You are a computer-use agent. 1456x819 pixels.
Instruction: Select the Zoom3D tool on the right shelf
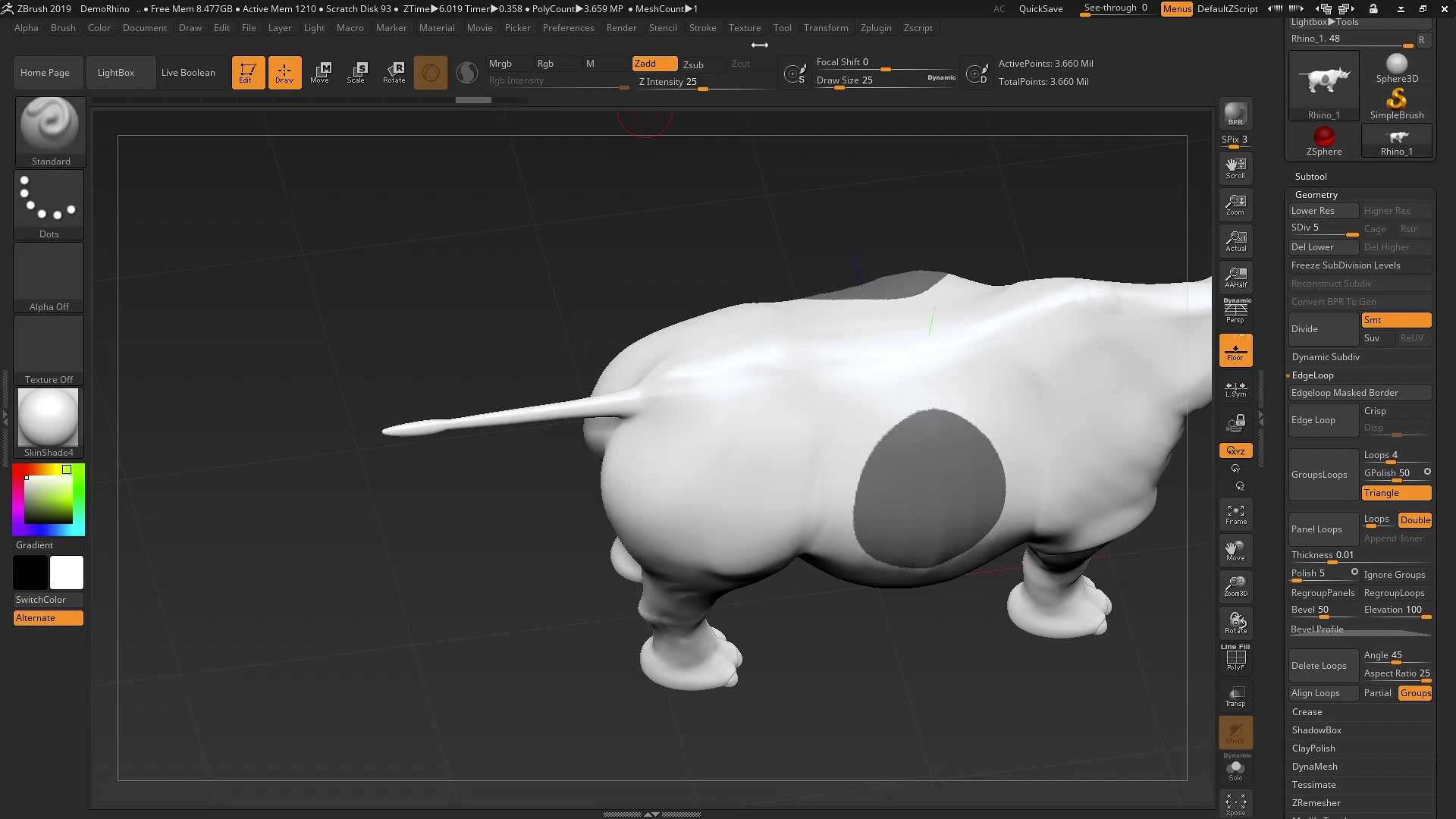point(1235,586)
